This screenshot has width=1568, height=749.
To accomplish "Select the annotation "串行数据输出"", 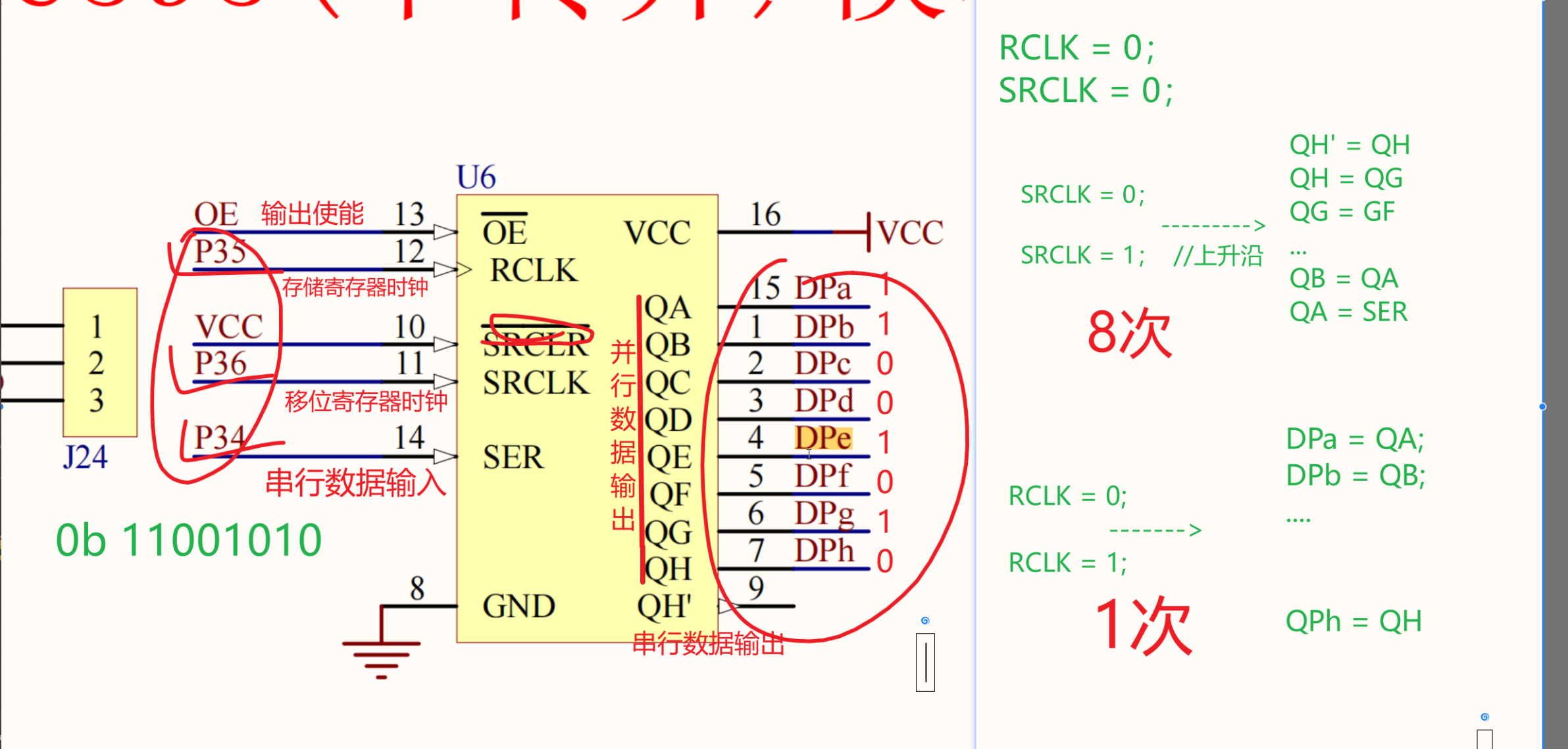I will click(x=709, y=644).
